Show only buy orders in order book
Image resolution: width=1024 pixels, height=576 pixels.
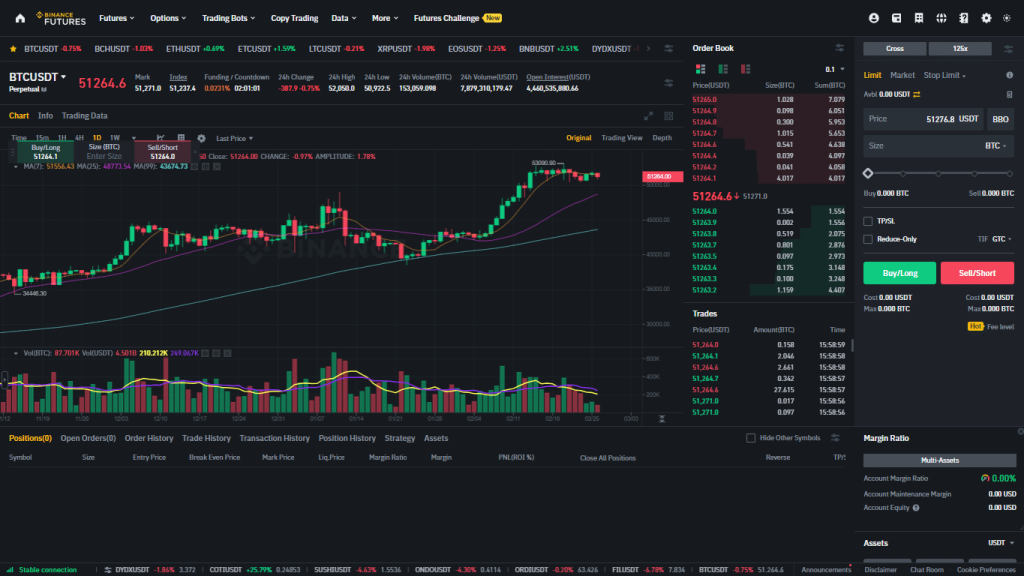point(722,68)
